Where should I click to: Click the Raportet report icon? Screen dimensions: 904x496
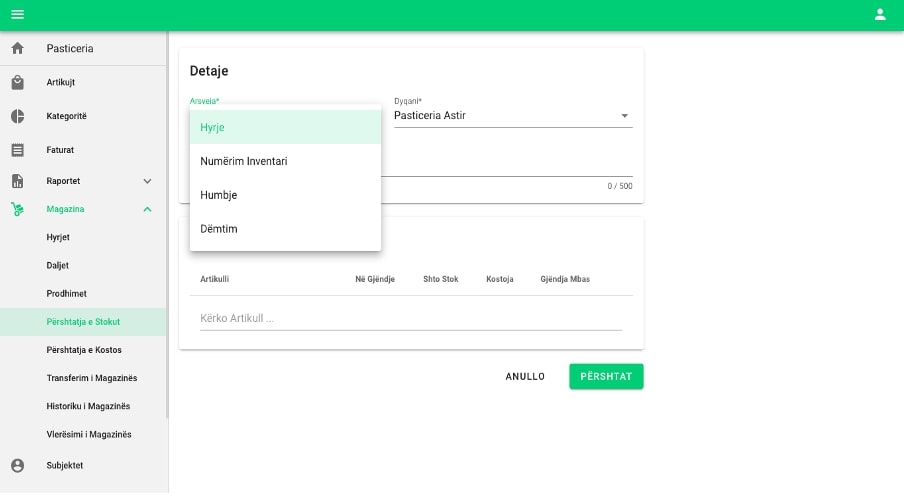(17, 181)
